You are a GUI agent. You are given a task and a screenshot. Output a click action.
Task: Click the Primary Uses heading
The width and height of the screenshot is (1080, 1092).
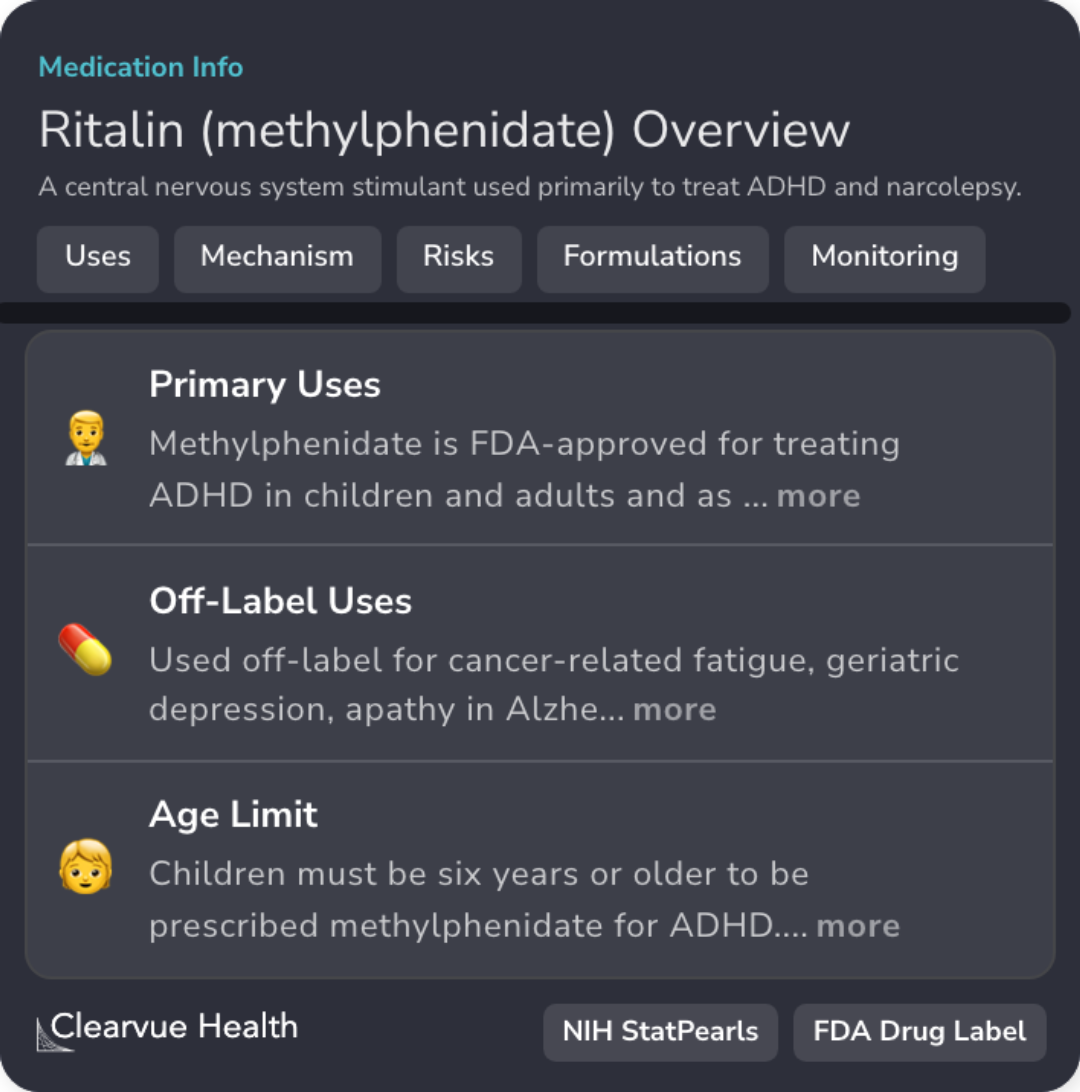(265, 385)
